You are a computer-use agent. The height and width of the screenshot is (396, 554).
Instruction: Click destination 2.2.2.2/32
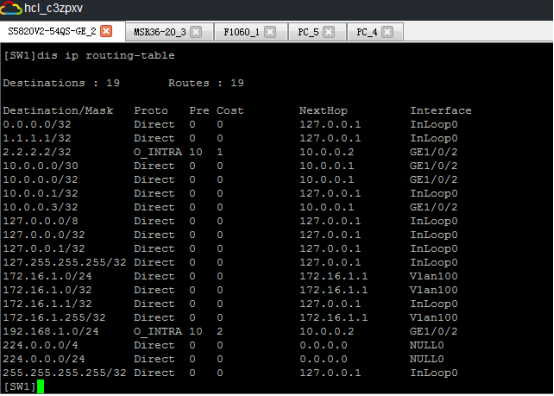(37, 152)
